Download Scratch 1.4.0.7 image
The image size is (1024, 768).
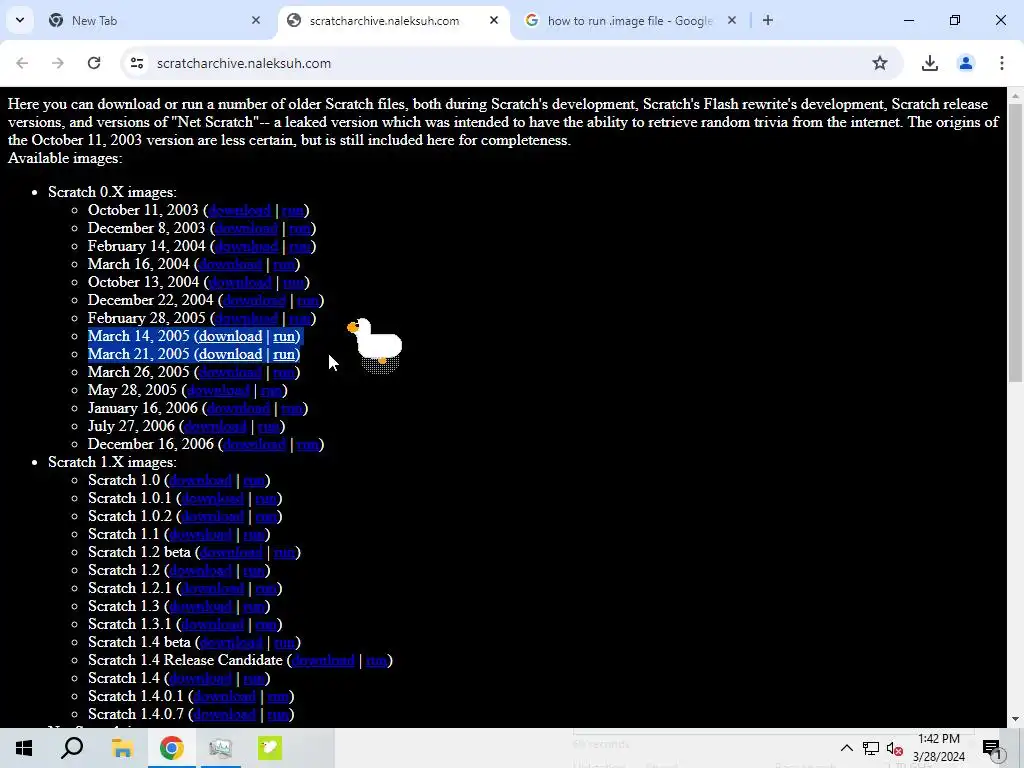click(225, 714)
